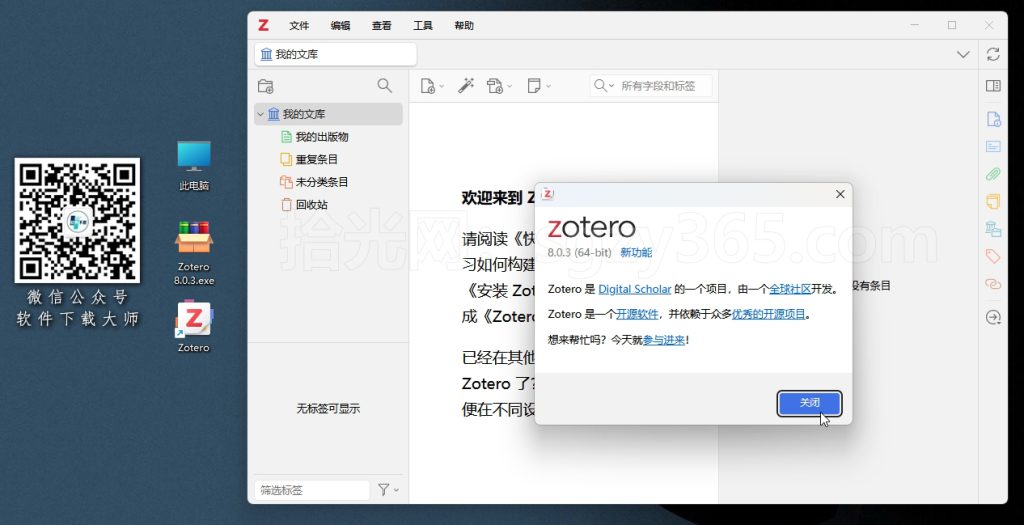Click the zotero logo in About dialog
The height and width of the screenshot is (525, 1024).
591,227
